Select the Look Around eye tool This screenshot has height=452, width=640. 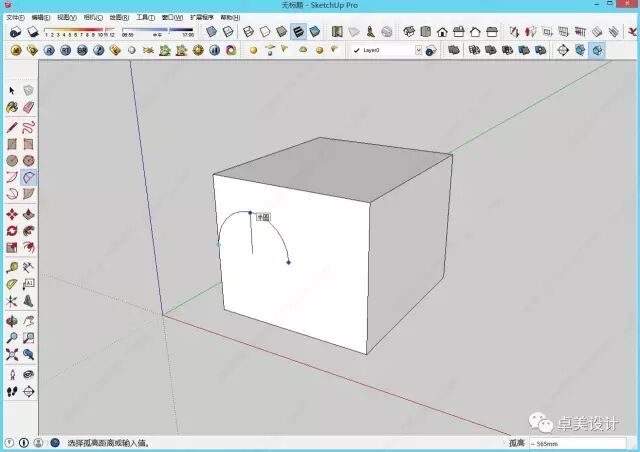point(29,375)
